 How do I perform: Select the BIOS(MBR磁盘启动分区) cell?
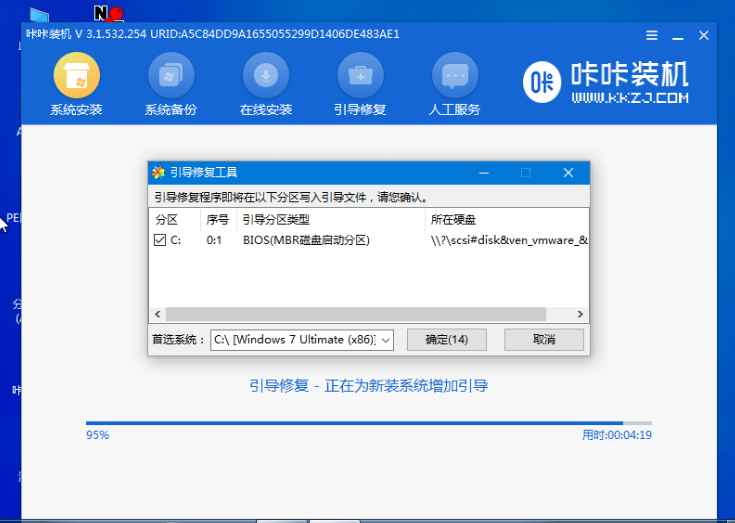click(x=306, y=240)
